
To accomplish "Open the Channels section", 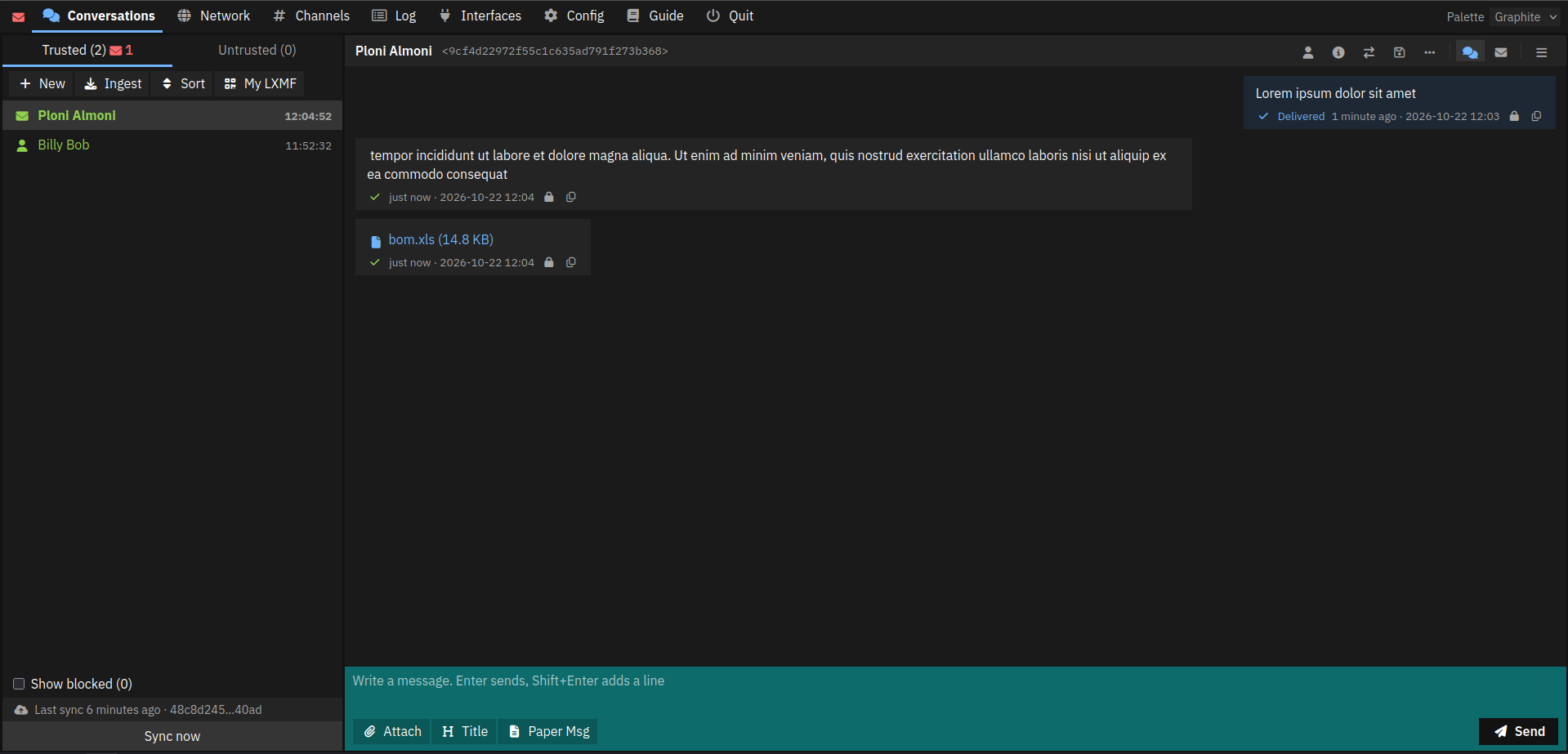I will tap(311, 16).
